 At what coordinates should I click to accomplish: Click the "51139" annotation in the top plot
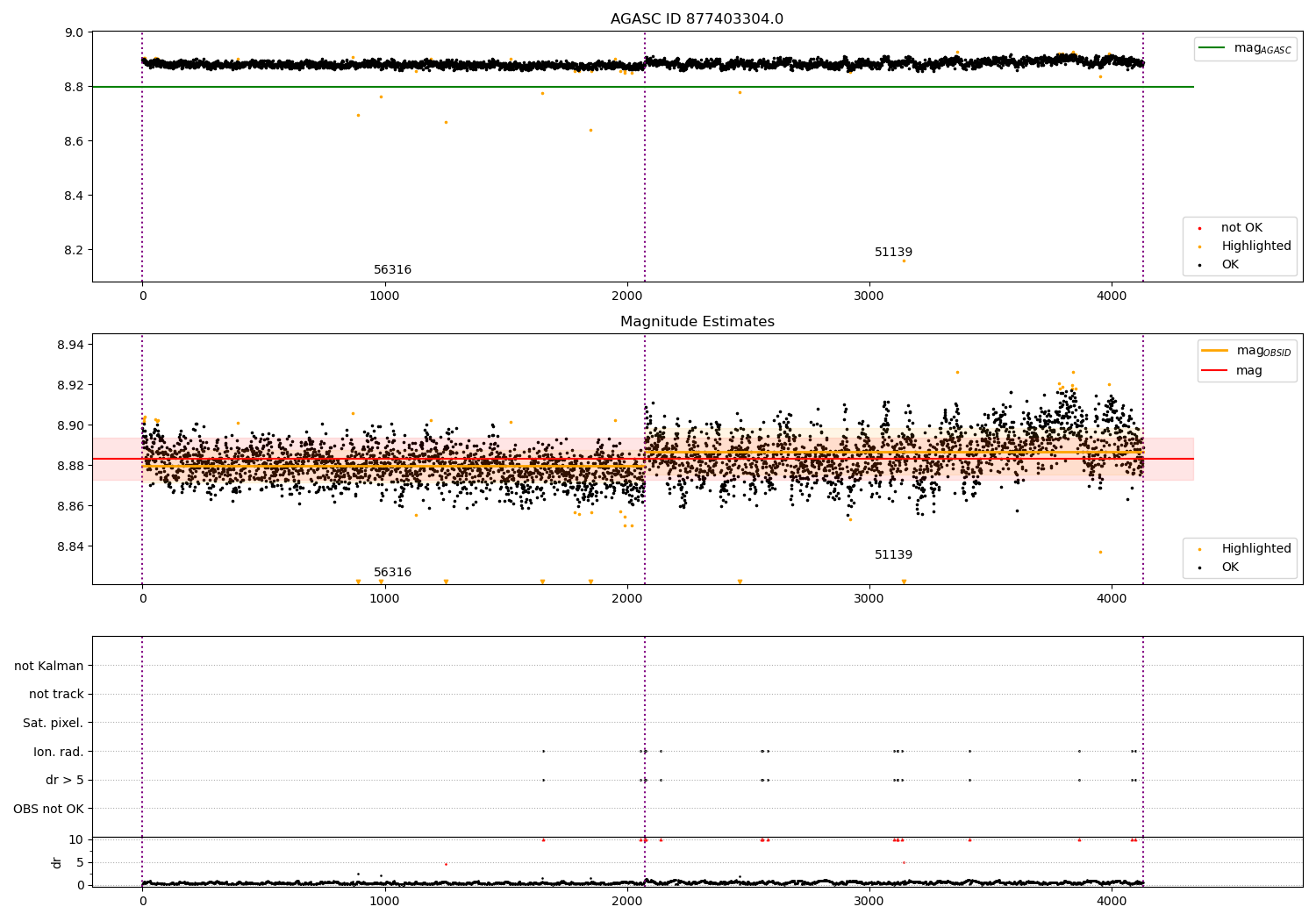click(893, 253)
